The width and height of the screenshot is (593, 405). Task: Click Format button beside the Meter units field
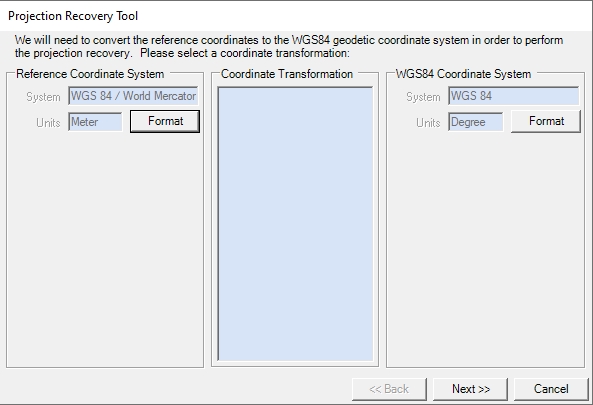pyautogui.click(x=165, y=121)
